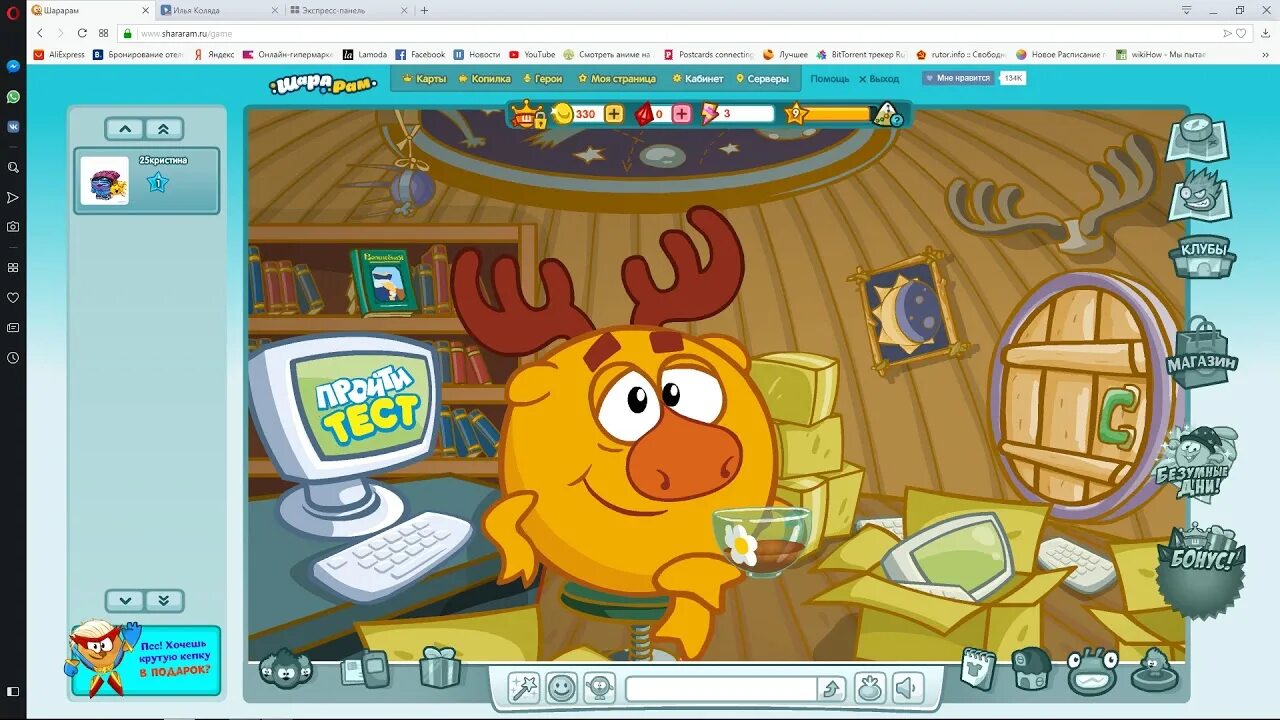Image resolution: width=1280 pixels, height=720 pixels.
Task: Open the Клубы clubs button
Action: point(1202,256)
